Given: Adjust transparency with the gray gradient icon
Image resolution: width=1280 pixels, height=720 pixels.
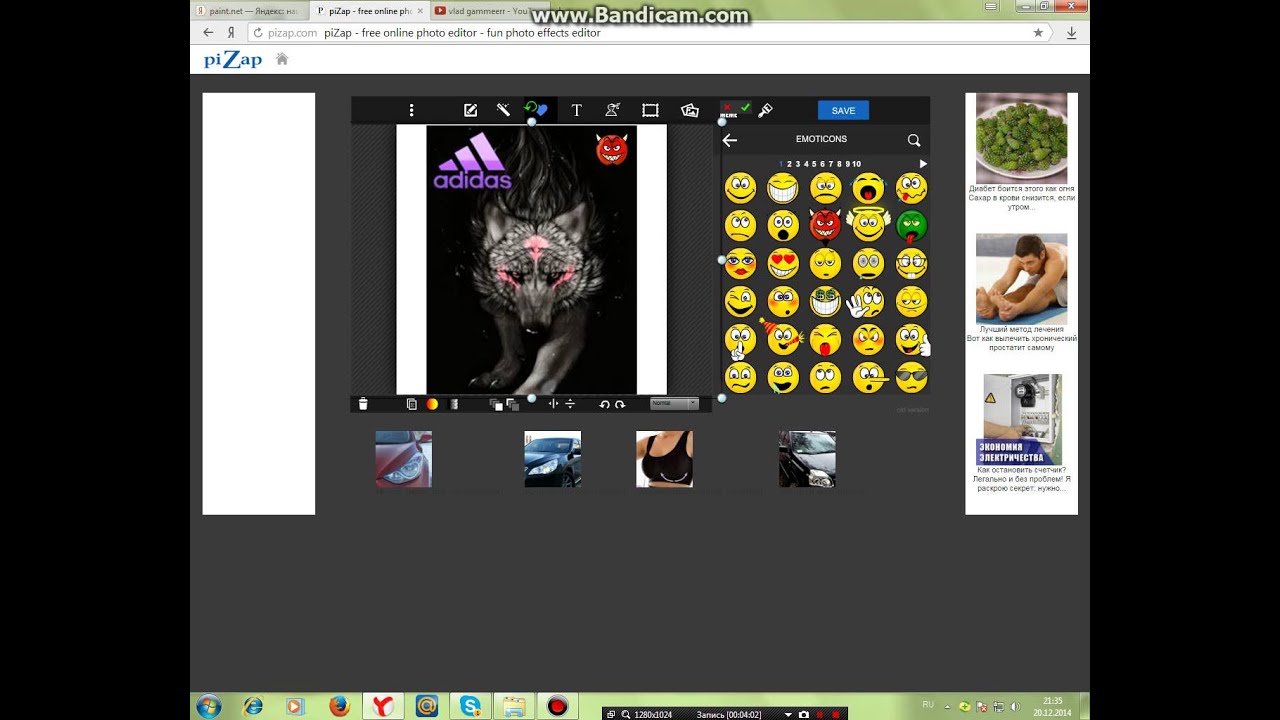Looking at the screenshot, I should pos(454,404).
